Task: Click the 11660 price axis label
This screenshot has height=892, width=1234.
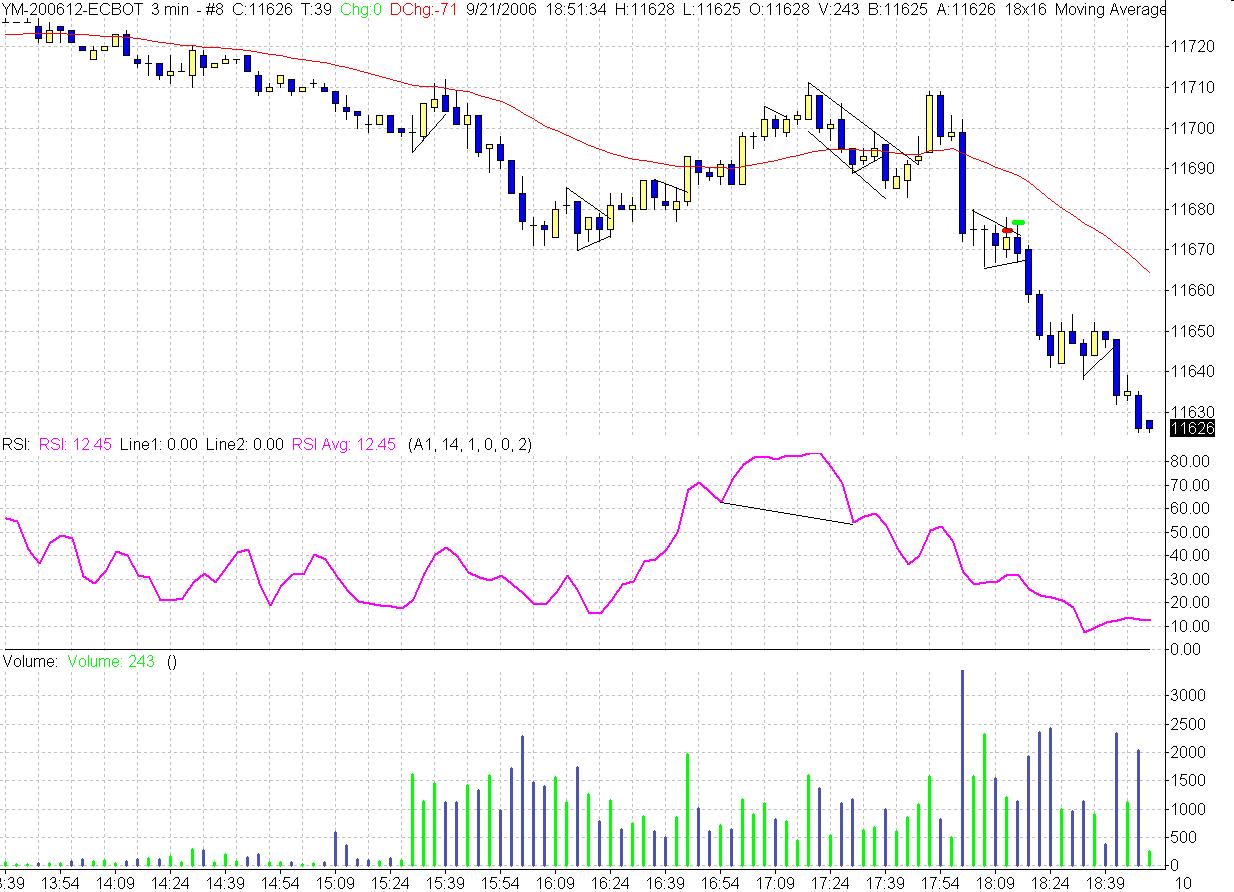Action: 1192,290
